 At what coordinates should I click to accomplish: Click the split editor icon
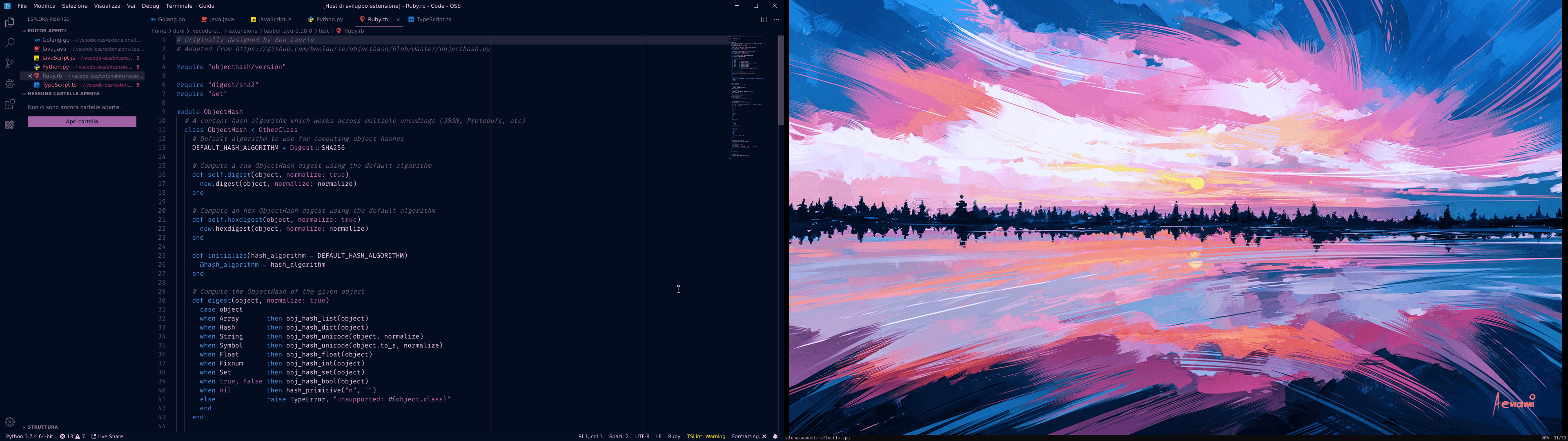[x=763, y=20]
